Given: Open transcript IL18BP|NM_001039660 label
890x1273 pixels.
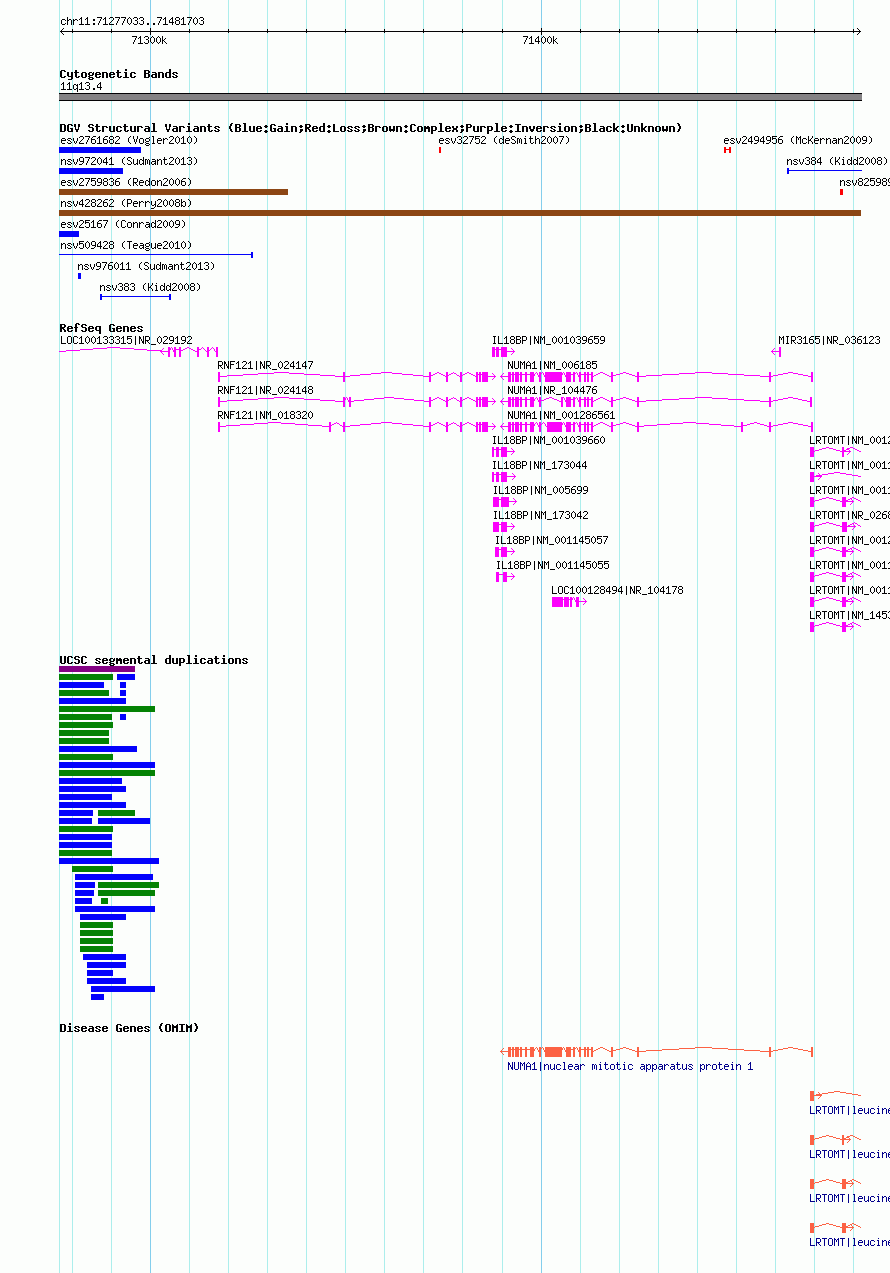Looking at the screenshot, I should point(548,440).
